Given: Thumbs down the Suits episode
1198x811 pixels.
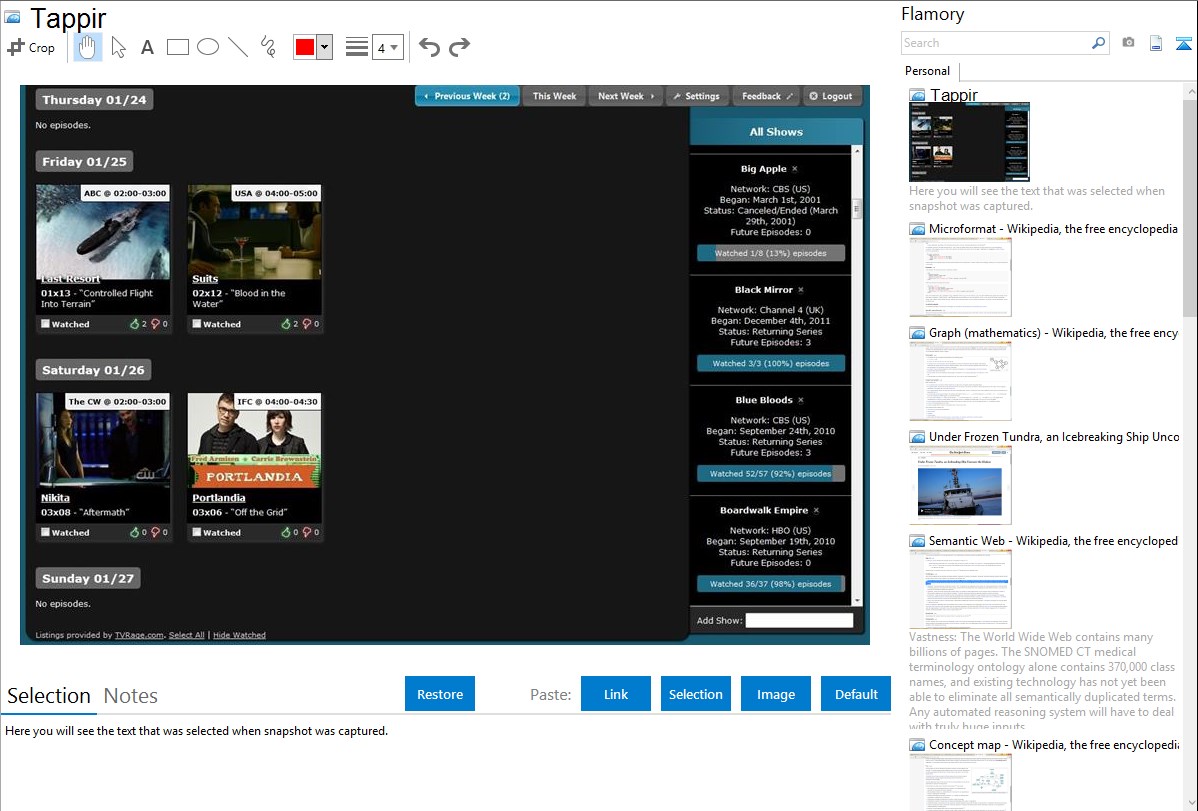Looking at the screenshot, I should pyautogui.click(x=307, y=324).
